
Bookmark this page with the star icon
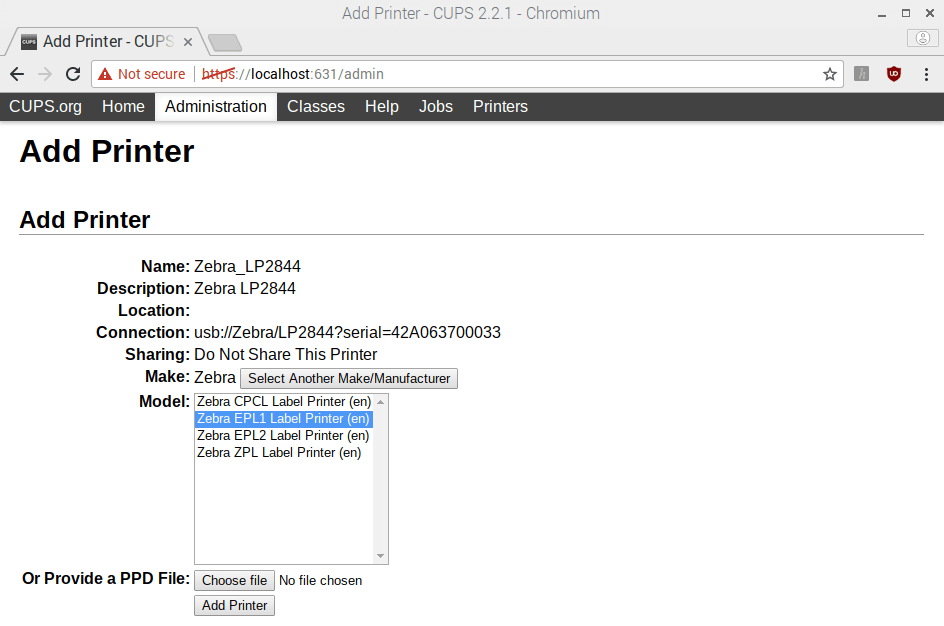[830, 74]
